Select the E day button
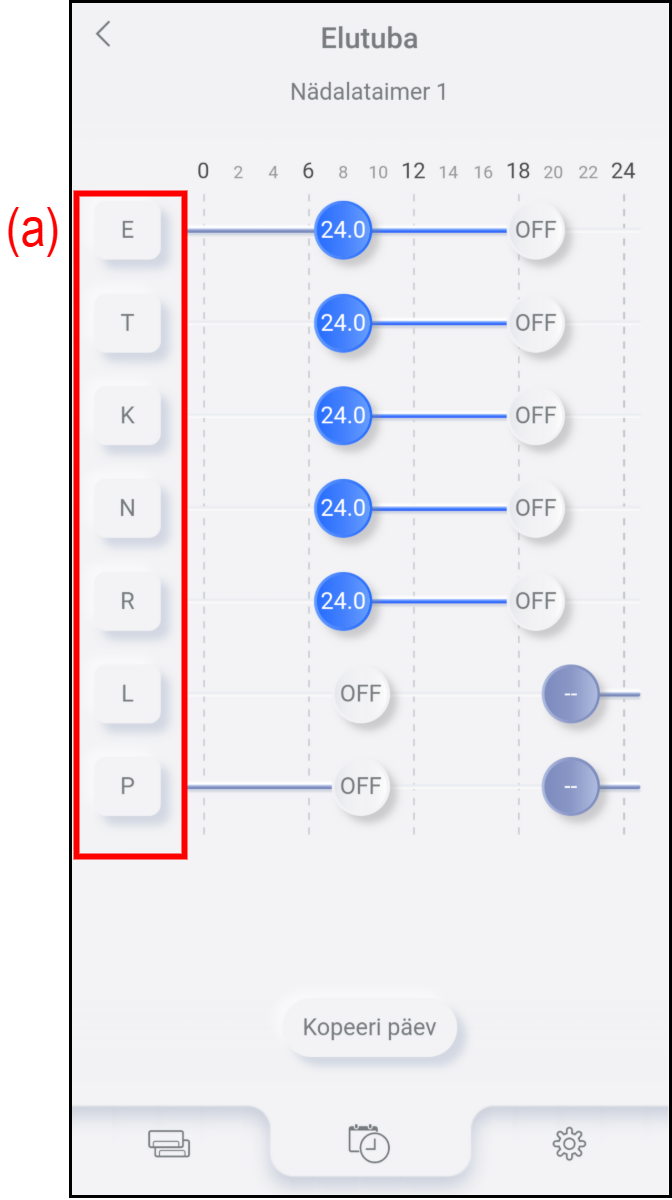 (x=127, y=230)
